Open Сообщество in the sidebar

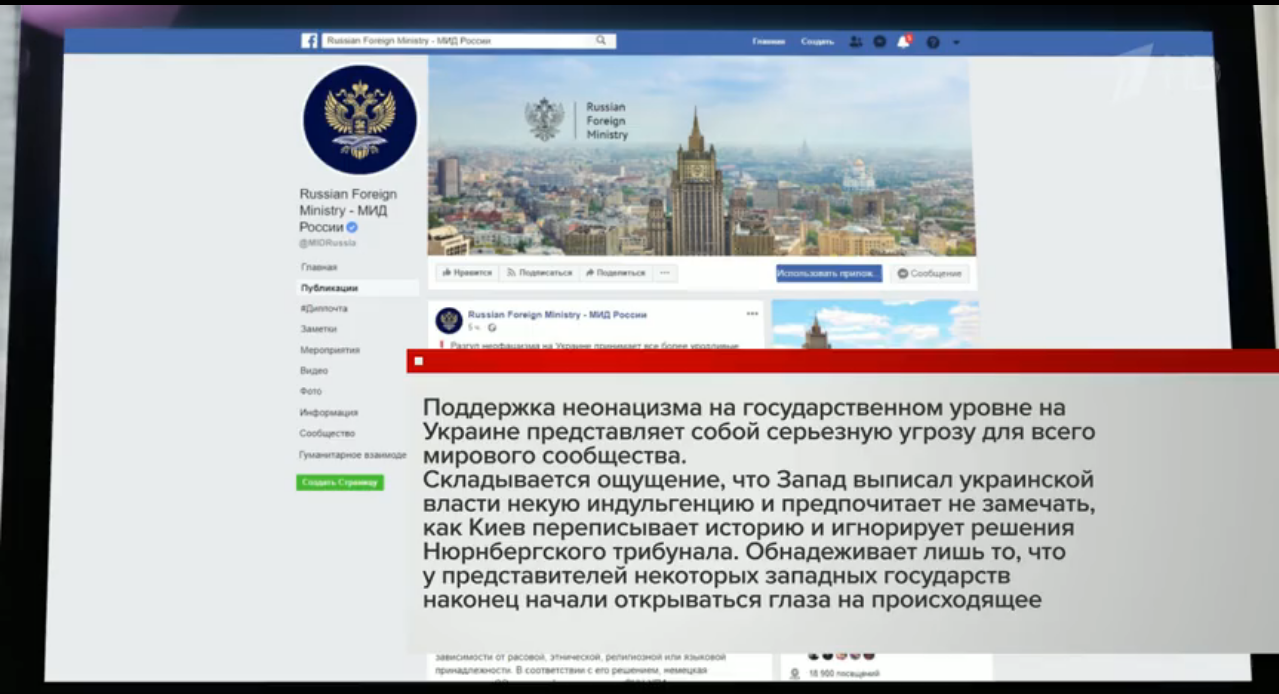pyautogui.click(x=327, y=433)
